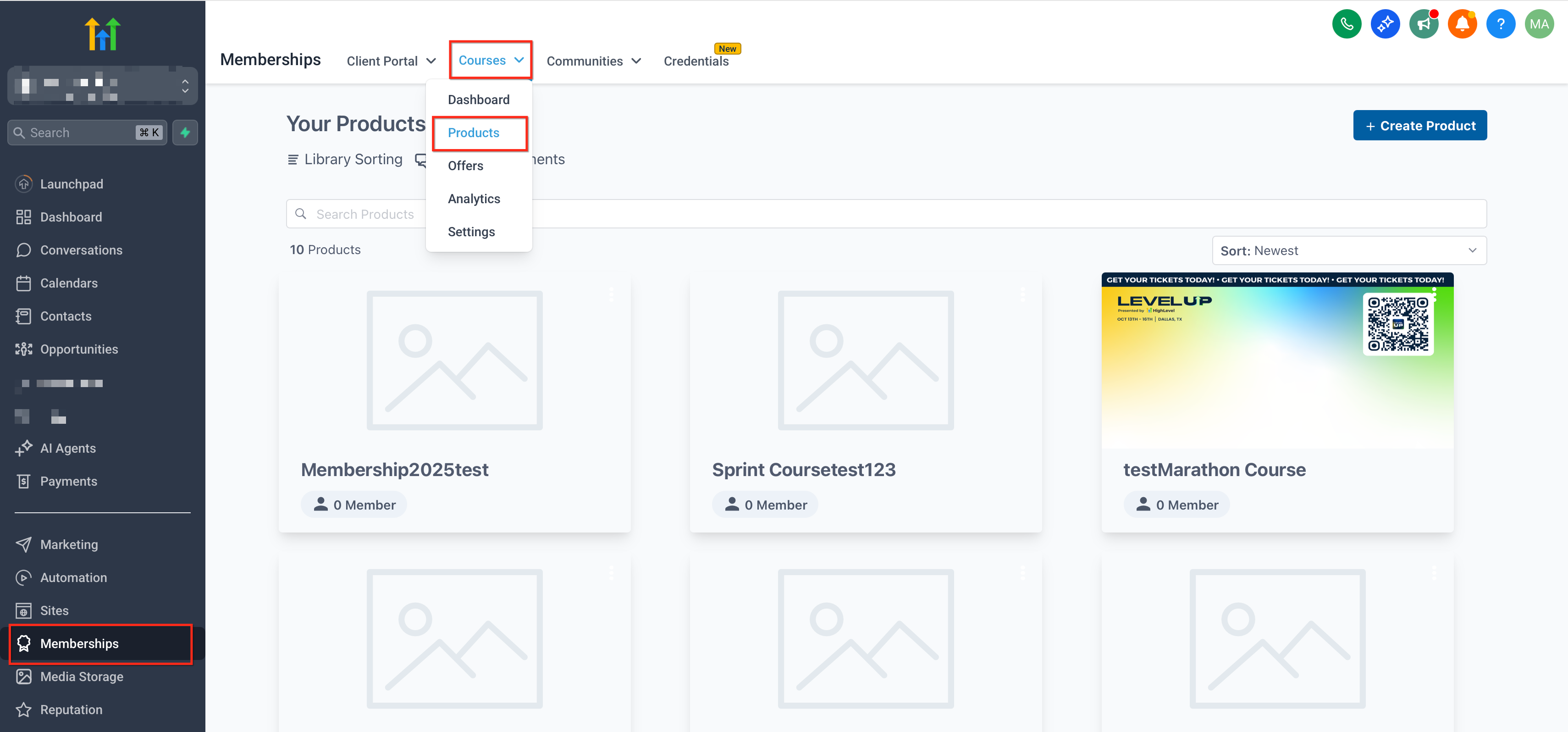Open the orange notifications bell

coord(1462,24)
